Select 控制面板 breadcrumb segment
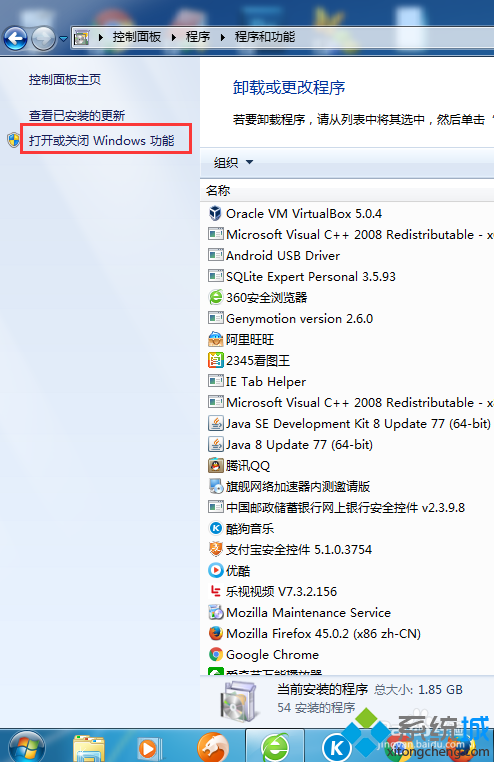This screenshot has height=762, width=494. pyautogui.click(x=136, y=37)
